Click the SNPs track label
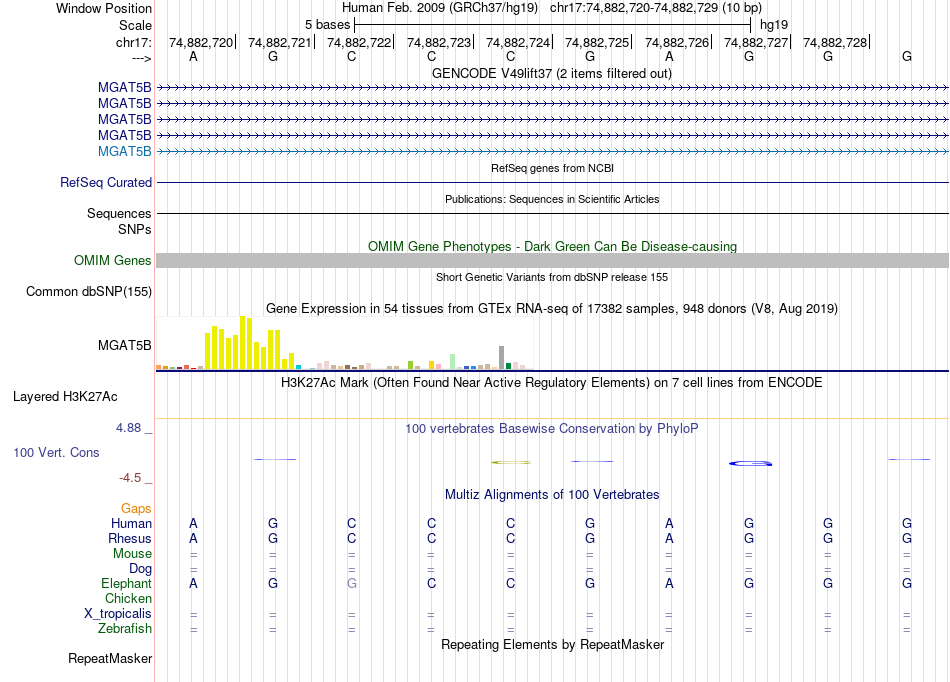 coord(135,230)
